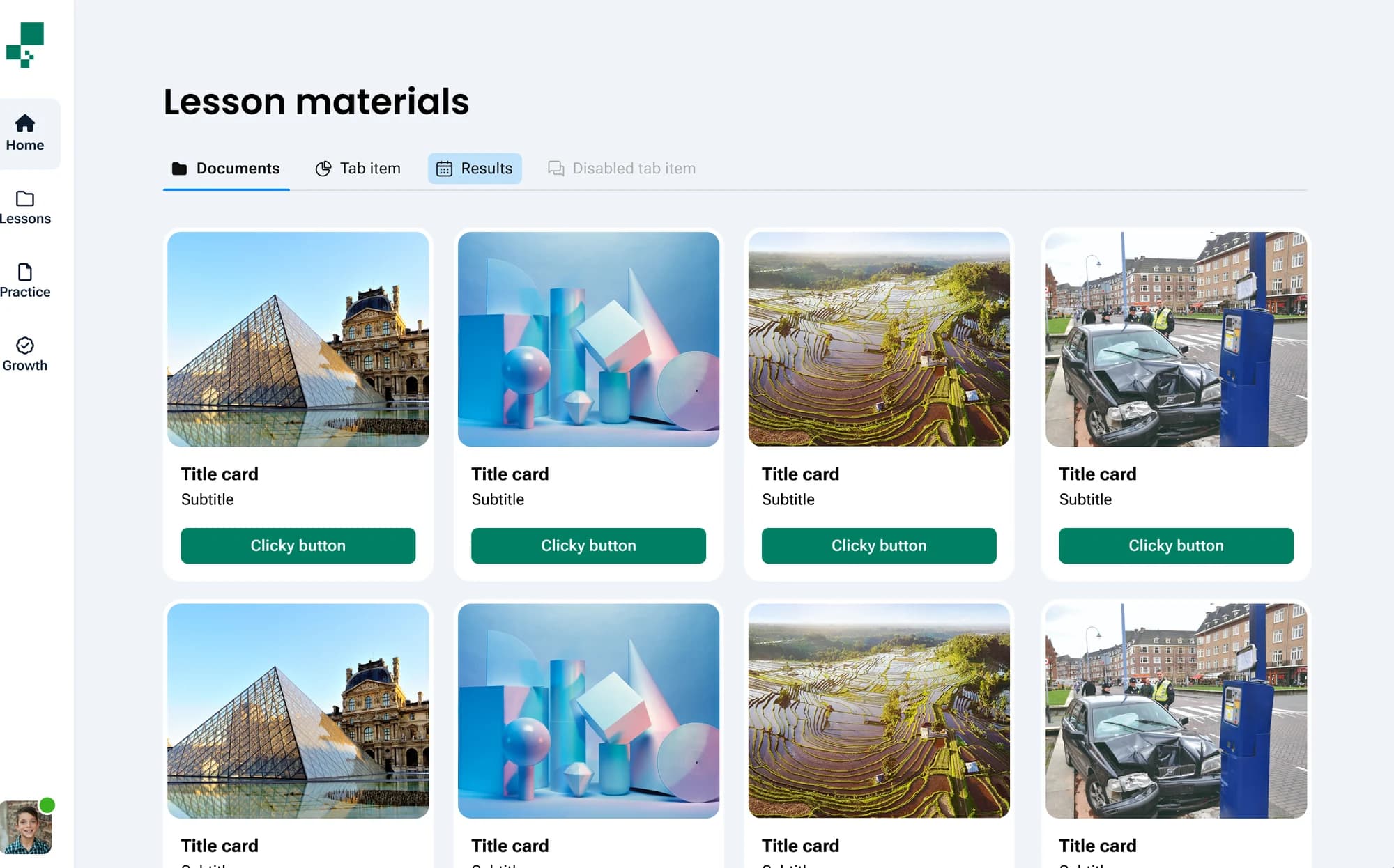This screenshot has width=1394, height=868.
Task: Click Title card text of first-row Louvre card
Action: coord(220,474)
